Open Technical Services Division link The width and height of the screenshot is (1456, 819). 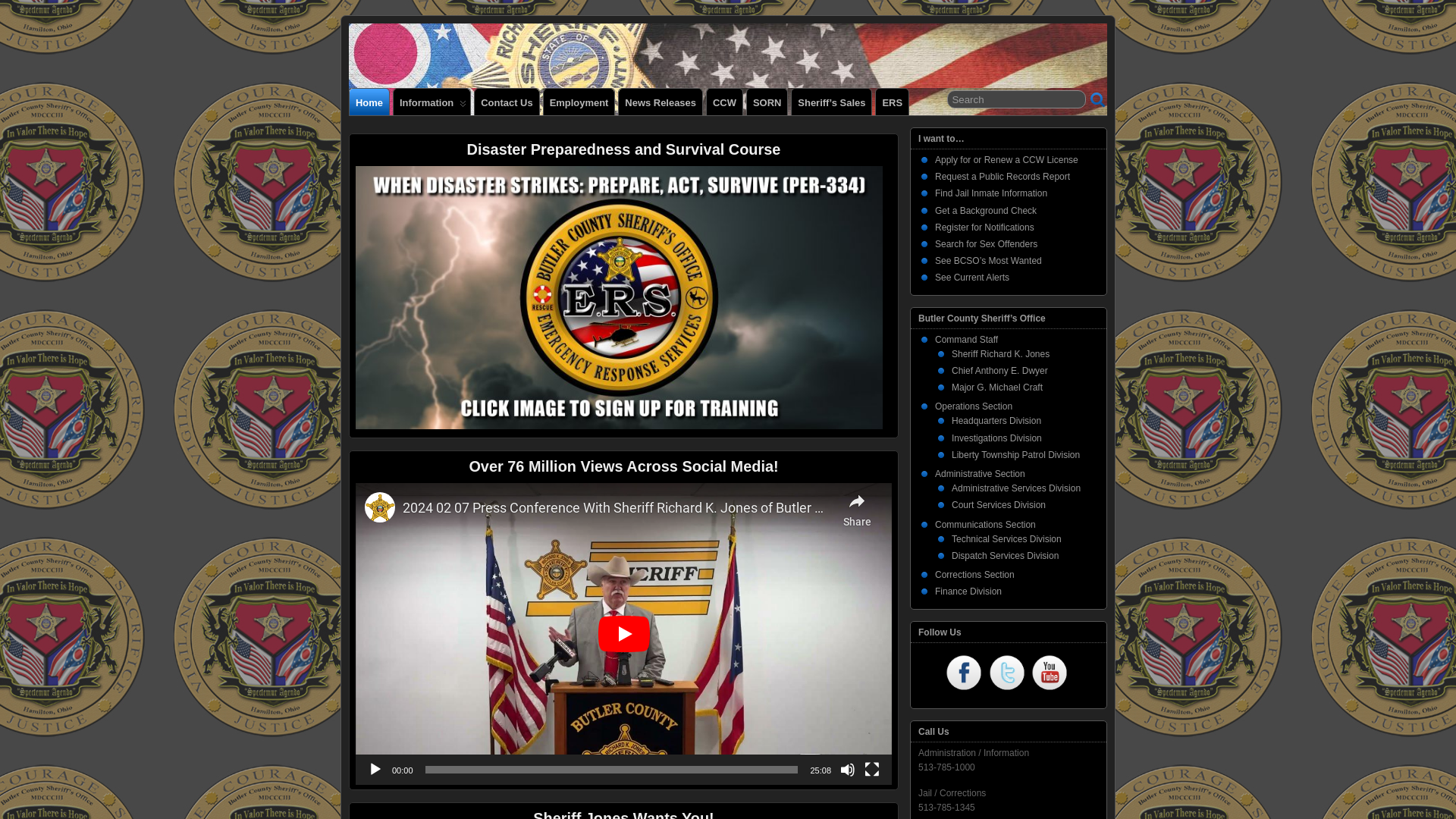1006,539
